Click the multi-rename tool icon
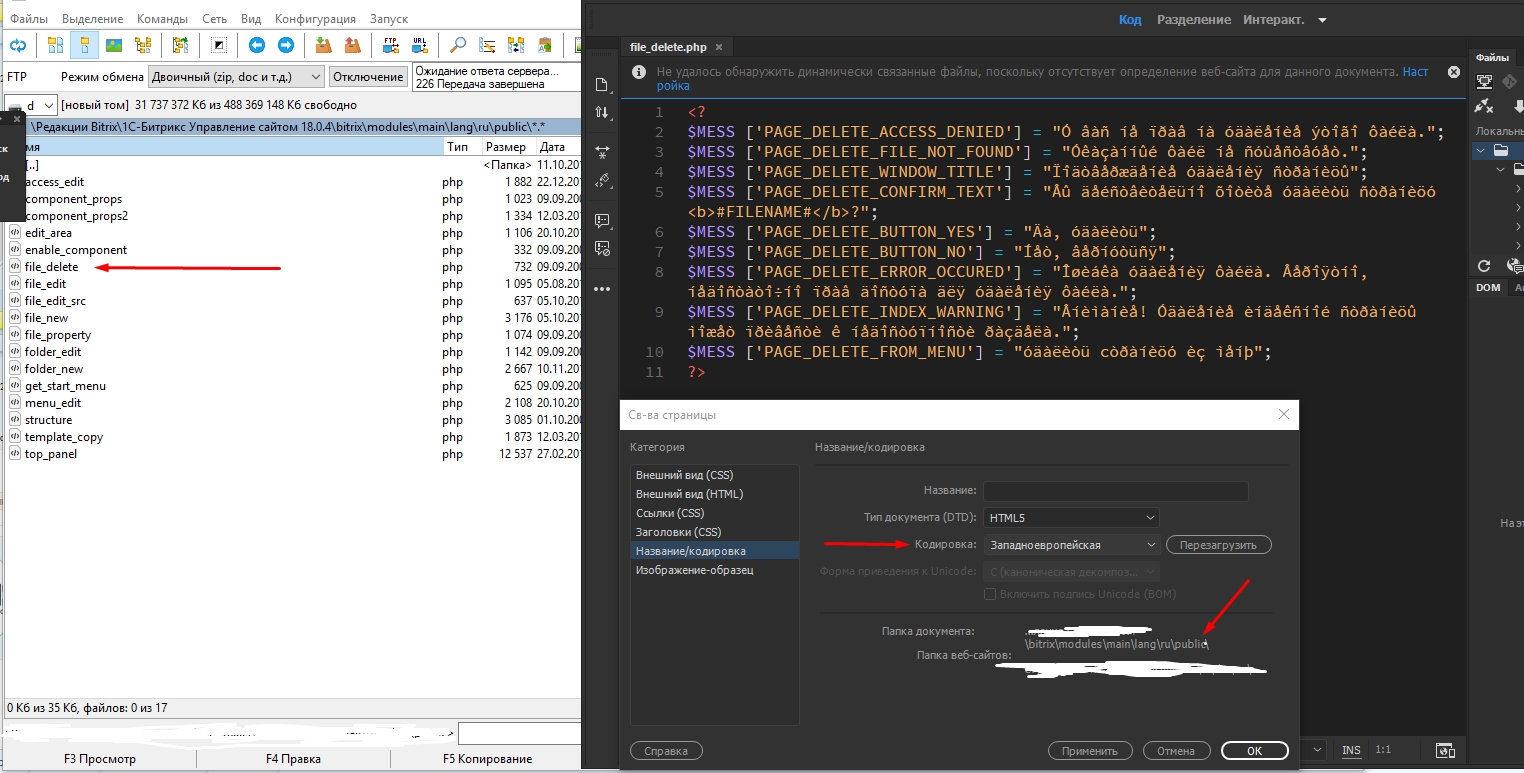This screenshot has width=1524, height=773. [x=487, y=45]
